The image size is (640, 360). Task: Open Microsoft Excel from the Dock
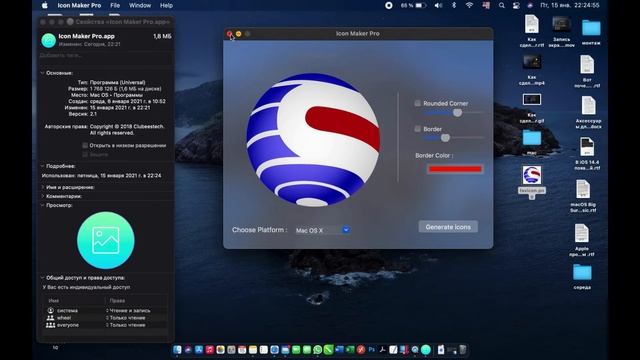pyautogui.click(x=350, y=349)
